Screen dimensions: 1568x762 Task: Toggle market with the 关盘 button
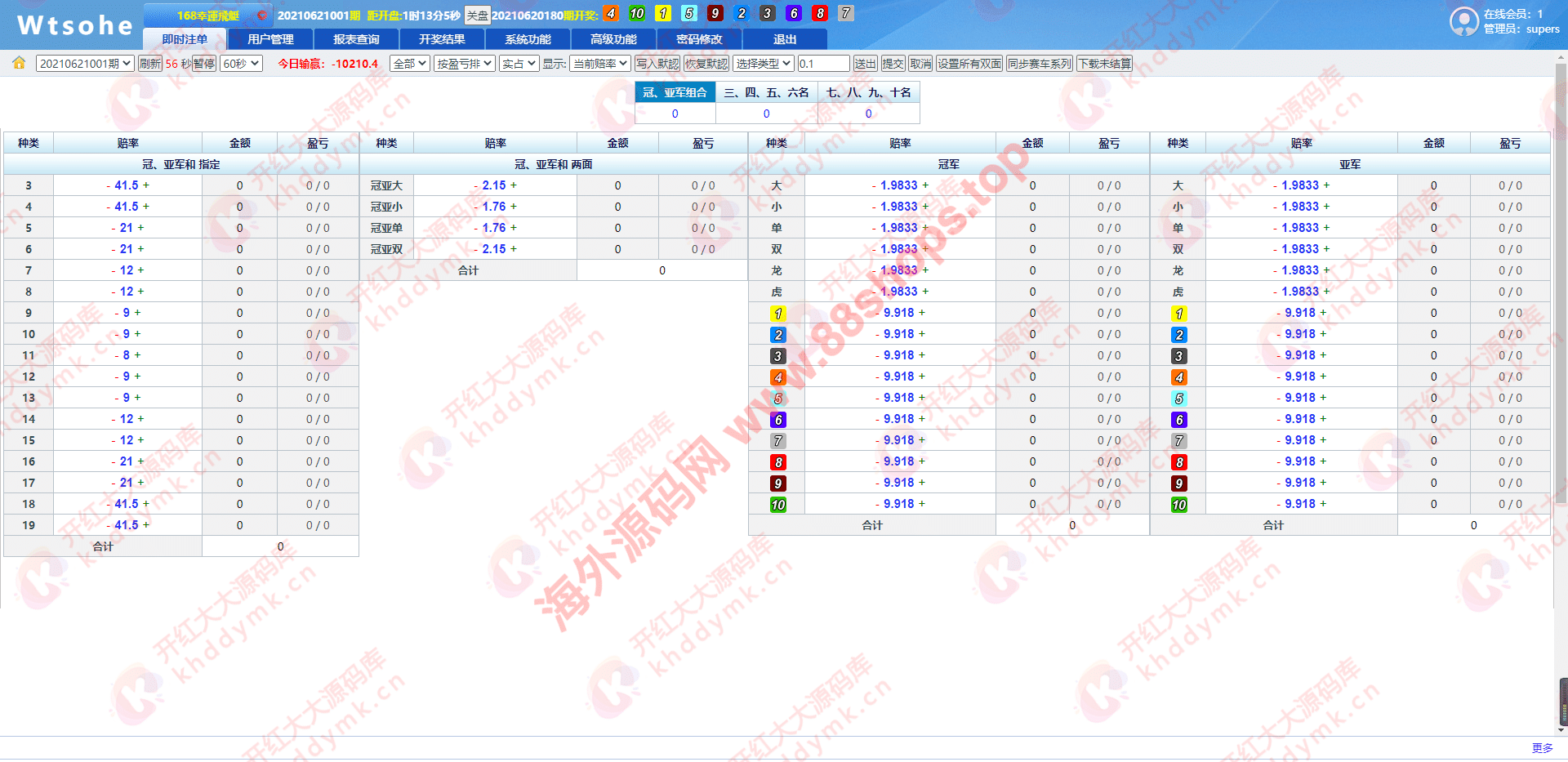(477, 16)
